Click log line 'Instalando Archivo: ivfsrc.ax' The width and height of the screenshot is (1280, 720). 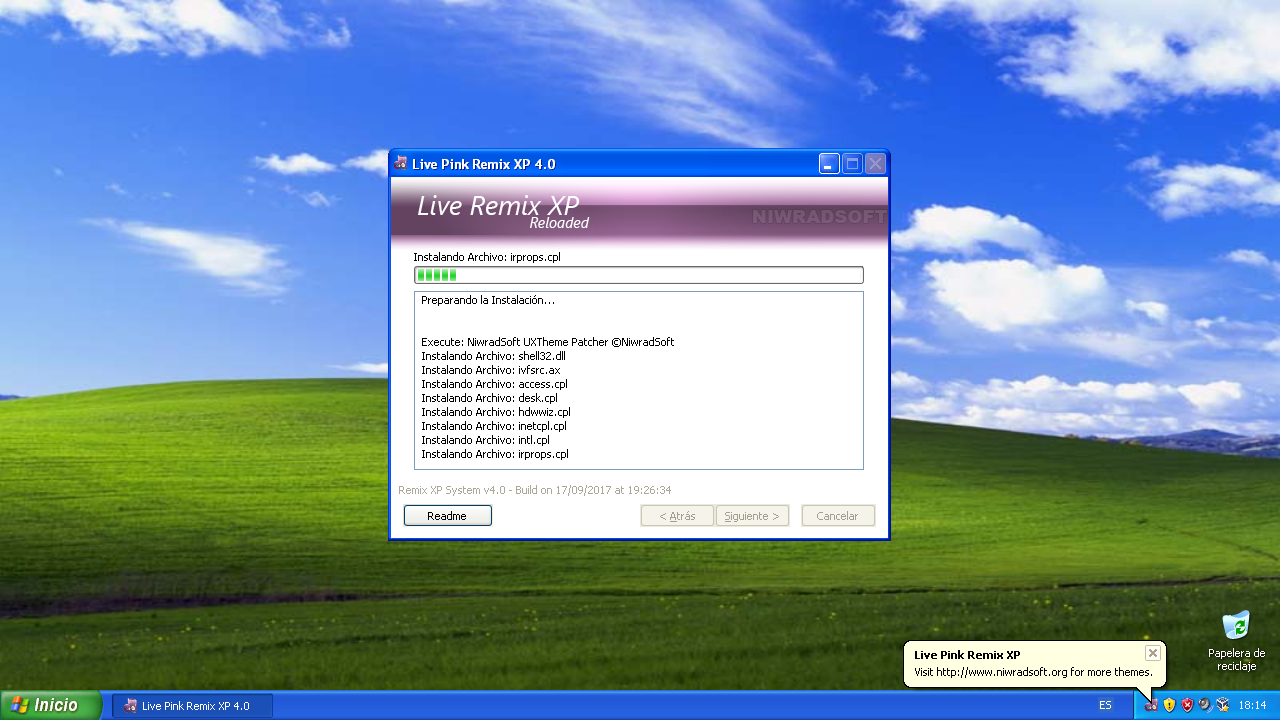click(490, 370)
